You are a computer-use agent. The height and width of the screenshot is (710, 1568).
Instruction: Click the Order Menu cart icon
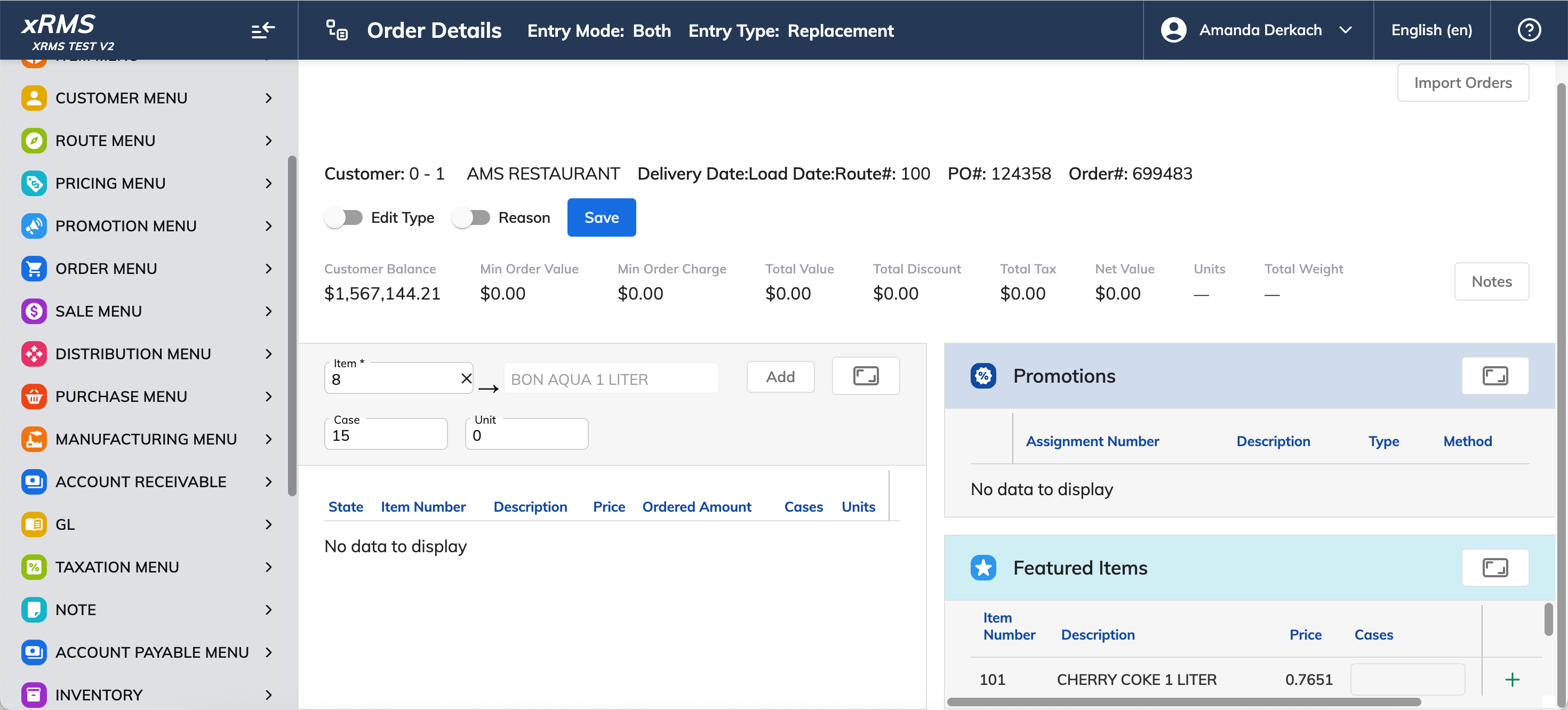coord(34,268)
